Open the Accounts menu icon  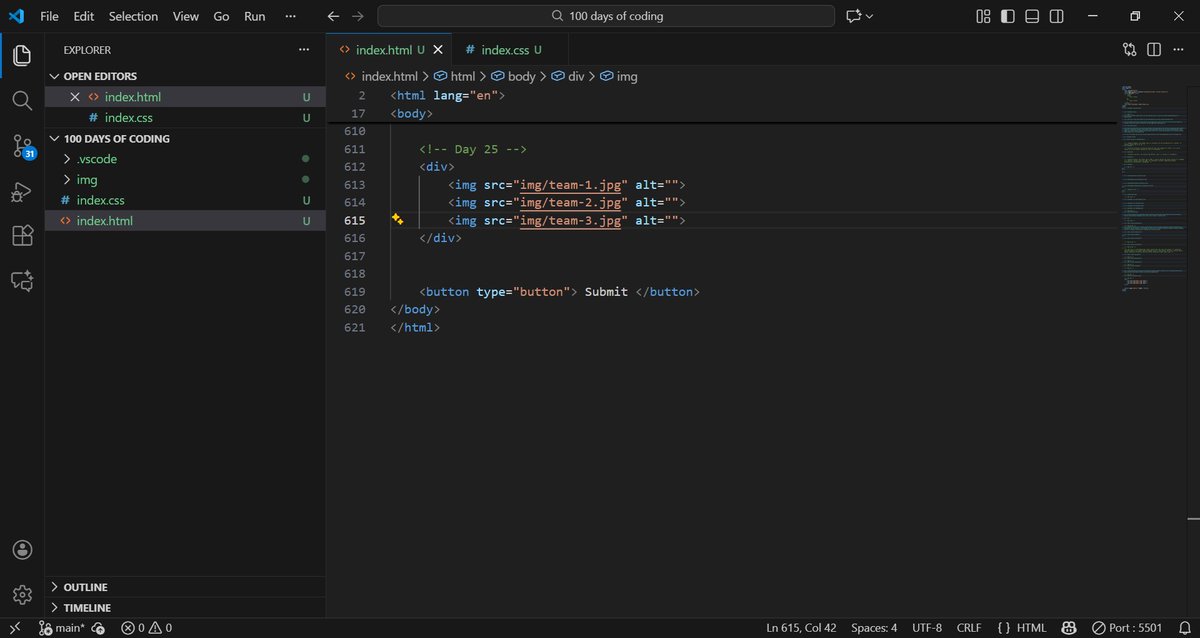point(22,549)
